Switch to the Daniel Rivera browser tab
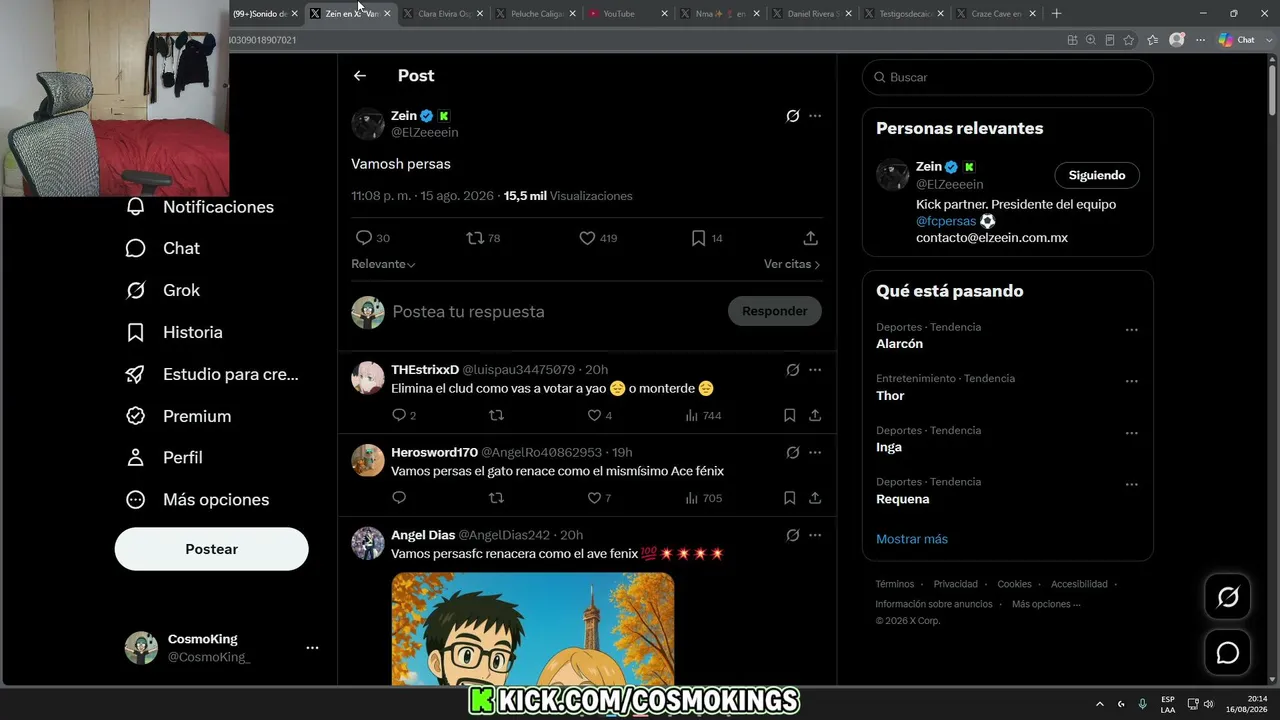 pos(812,14)
